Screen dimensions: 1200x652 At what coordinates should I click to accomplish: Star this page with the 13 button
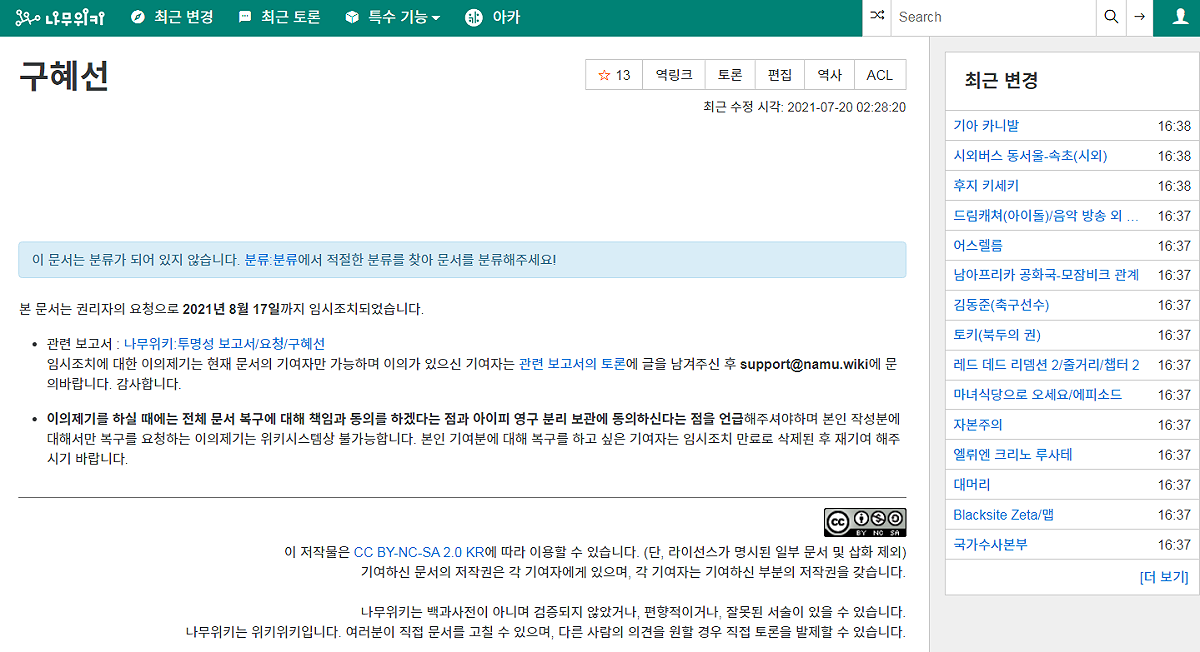614,75
